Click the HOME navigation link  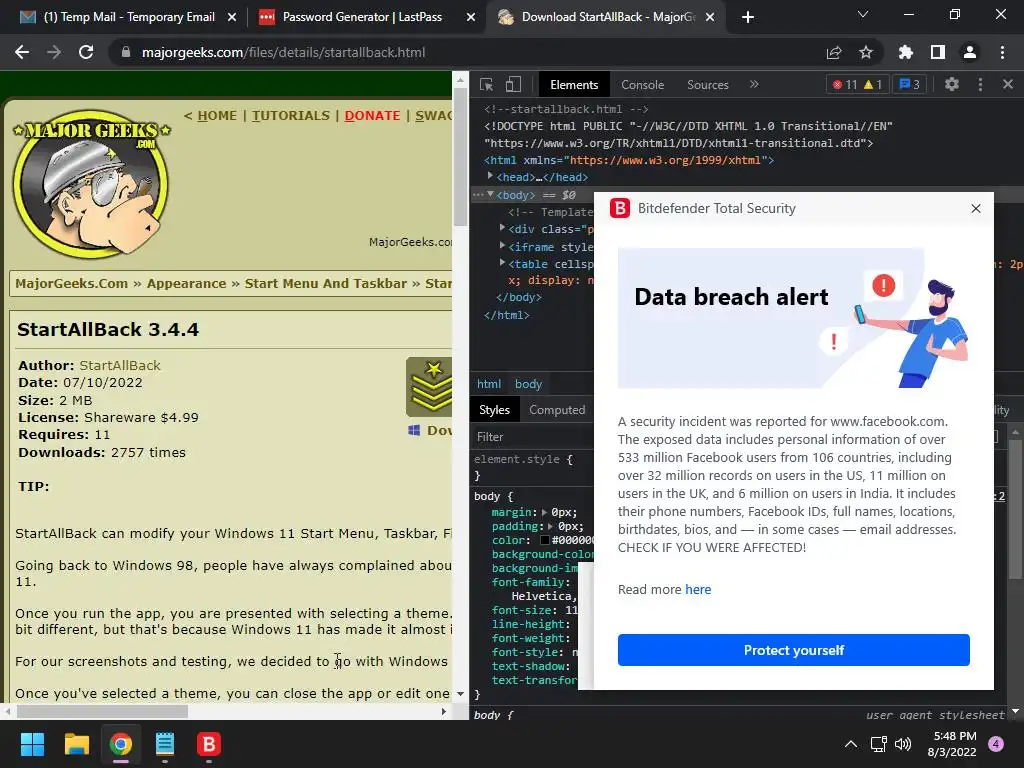(217, 116)
